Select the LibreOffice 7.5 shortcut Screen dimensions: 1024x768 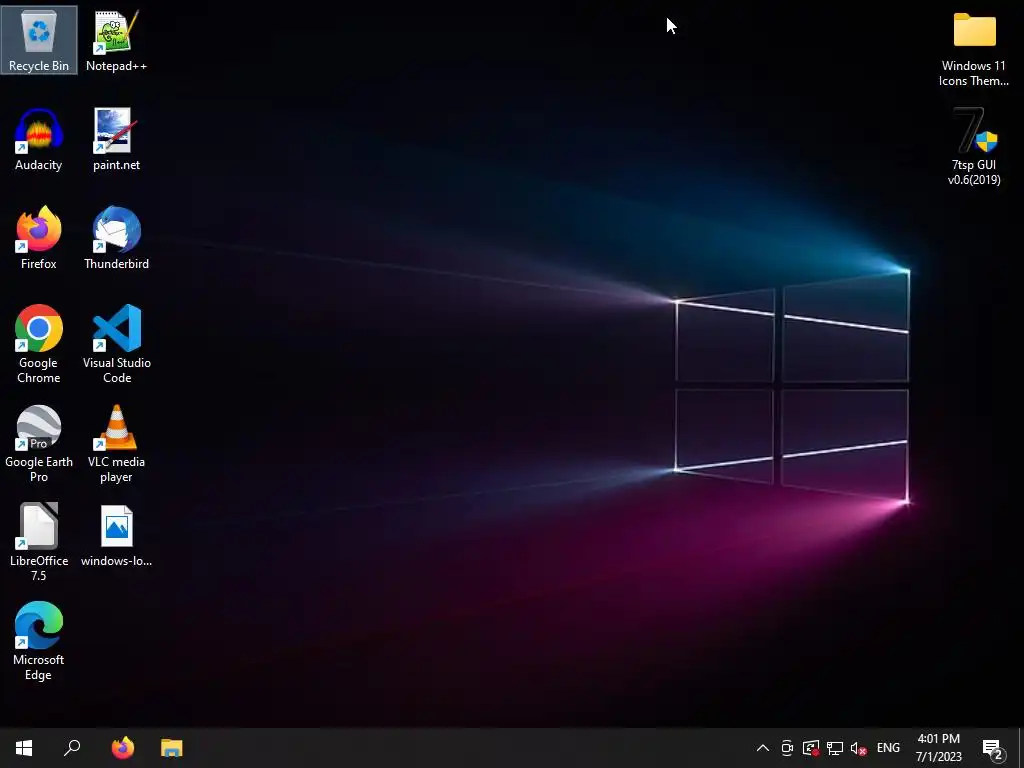[x=39, y=541]
